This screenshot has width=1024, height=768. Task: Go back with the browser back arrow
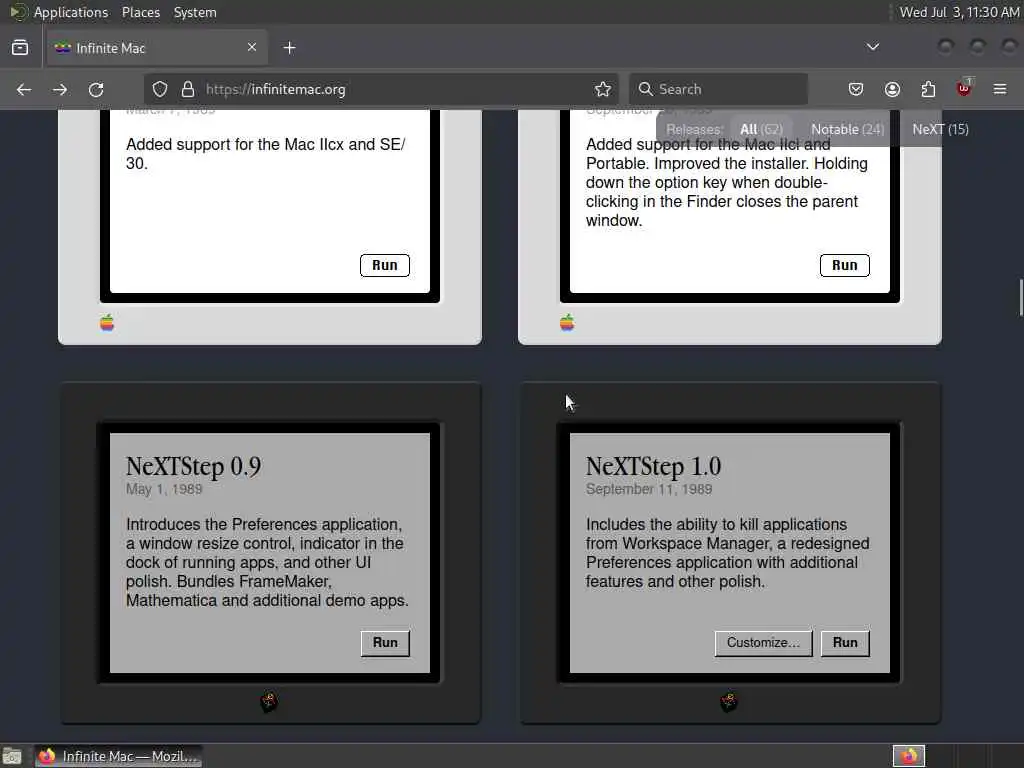click(24, 89)
